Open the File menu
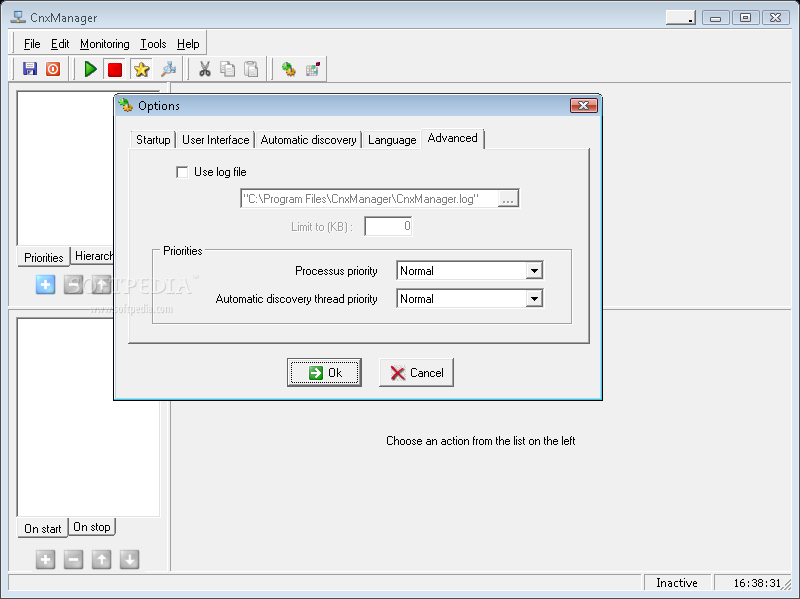The image size is (800, 599). point(32,44)
